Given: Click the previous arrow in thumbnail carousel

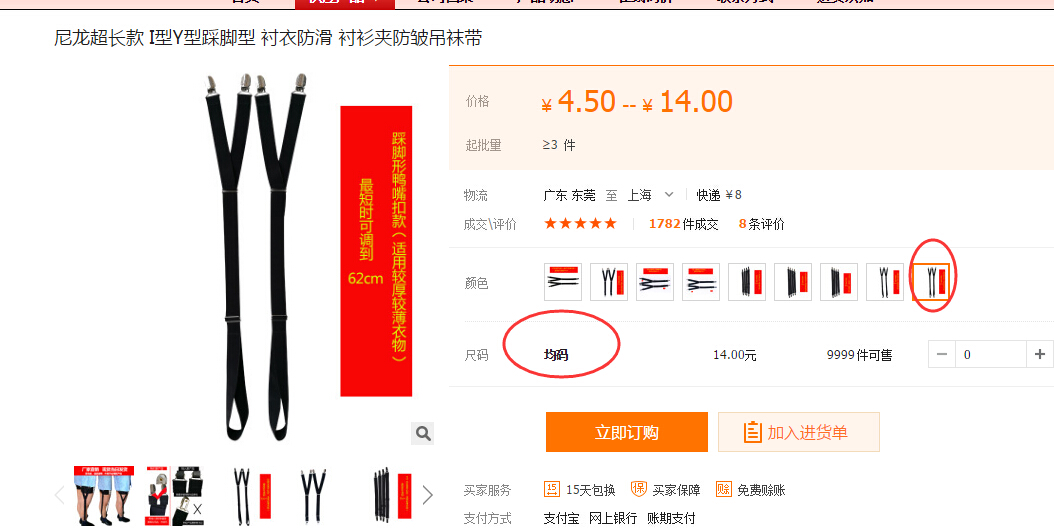Looking at the screenshot, I should pos(59,496).
